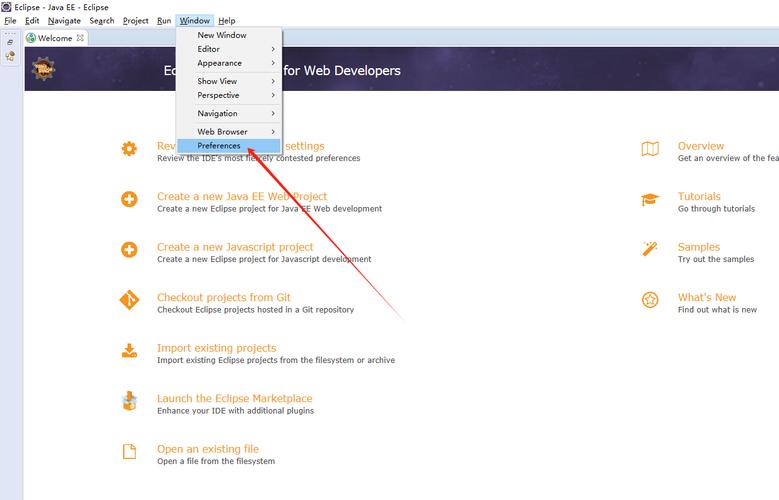Click the What's New star icon
This screenshot has width=779, height=500.
click(x=650, y=300)
